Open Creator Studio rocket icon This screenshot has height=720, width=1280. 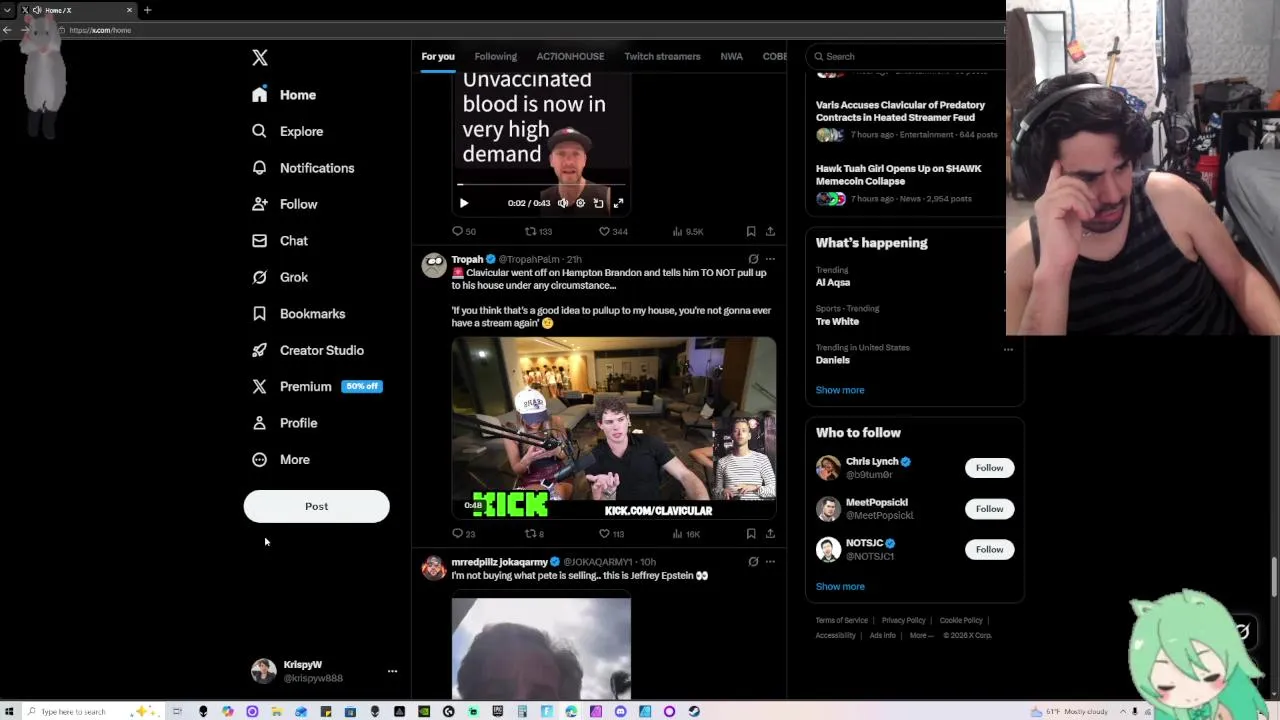click(x=259, y=350)
